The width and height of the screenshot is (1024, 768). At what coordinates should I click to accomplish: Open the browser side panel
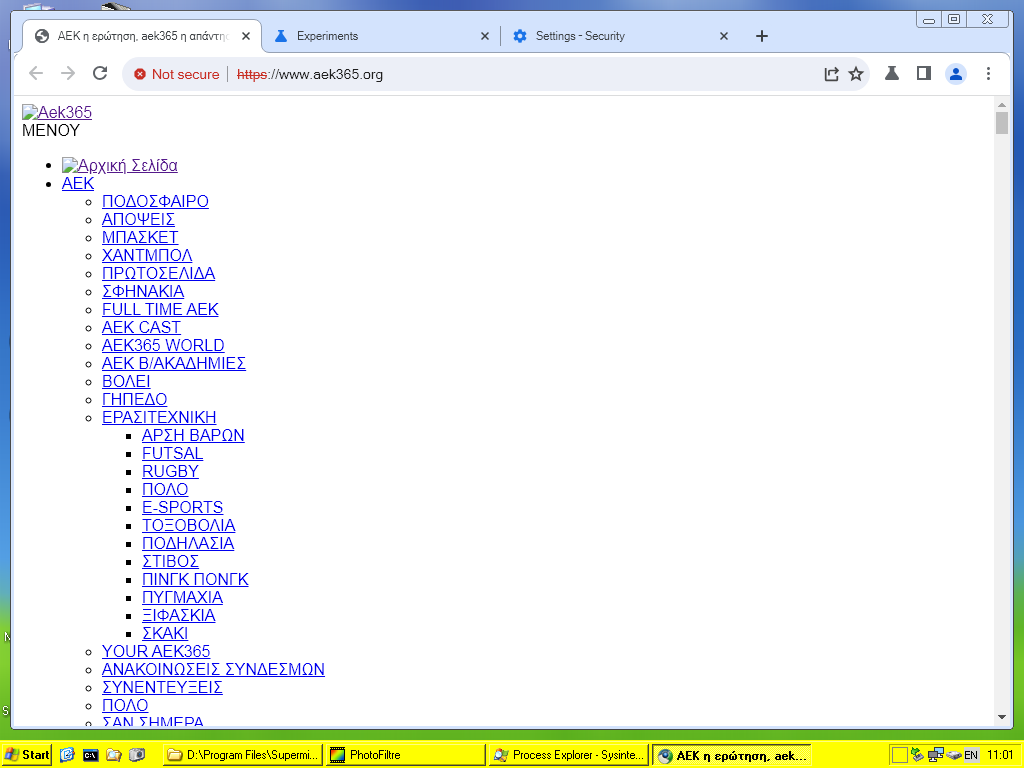923,73
